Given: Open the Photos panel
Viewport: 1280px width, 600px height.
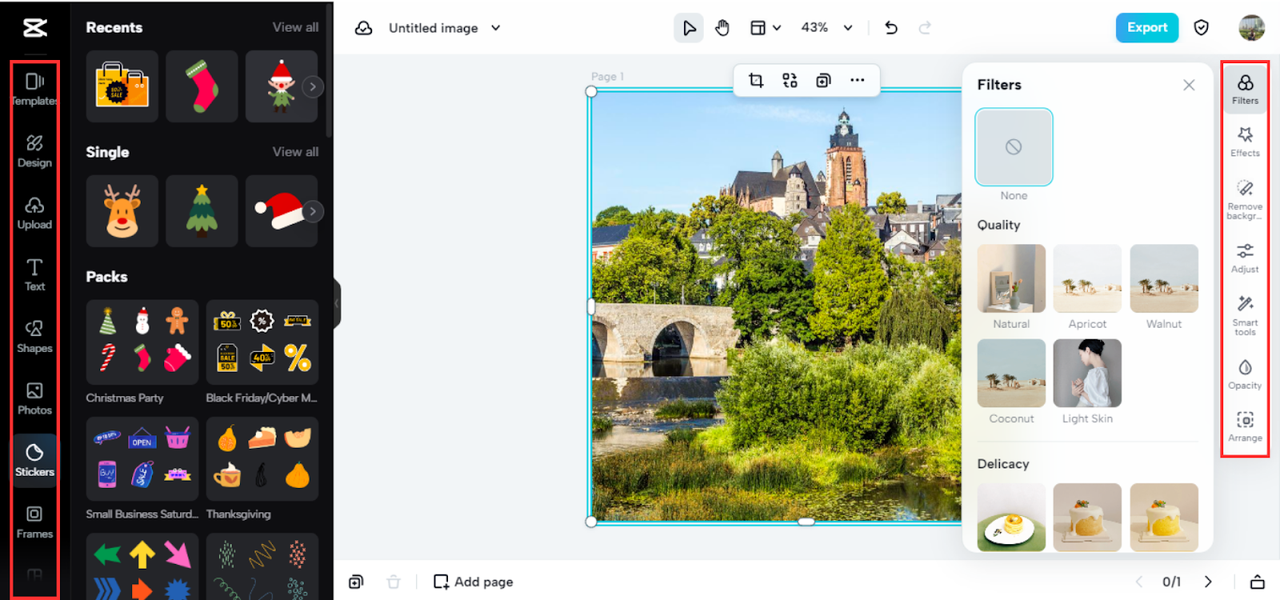Looking at the screenshot, I should (x=34, y=399).
